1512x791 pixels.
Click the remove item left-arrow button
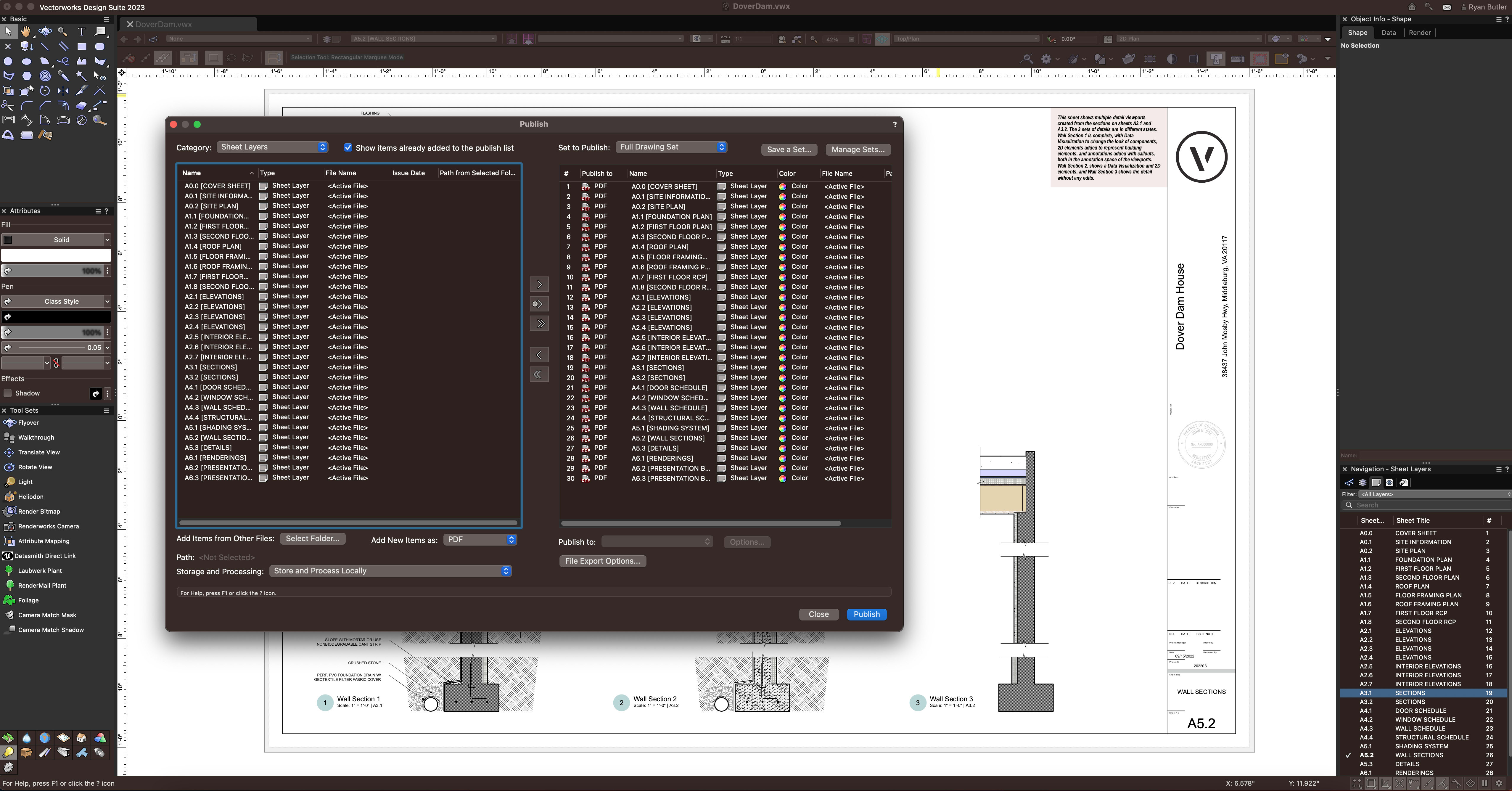coord(539,355)
